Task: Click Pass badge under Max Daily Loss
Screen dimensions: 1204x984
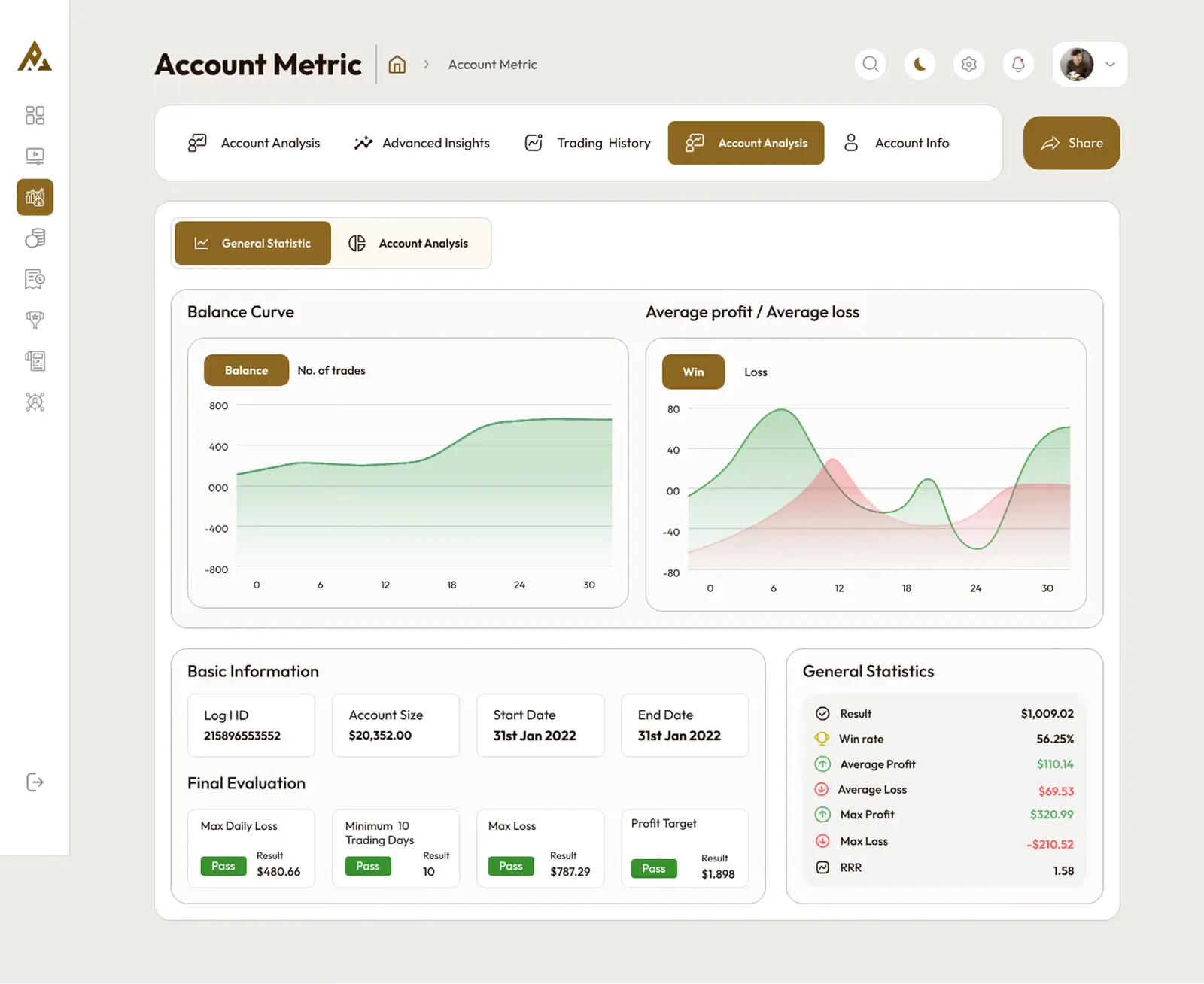Action: 223,866
